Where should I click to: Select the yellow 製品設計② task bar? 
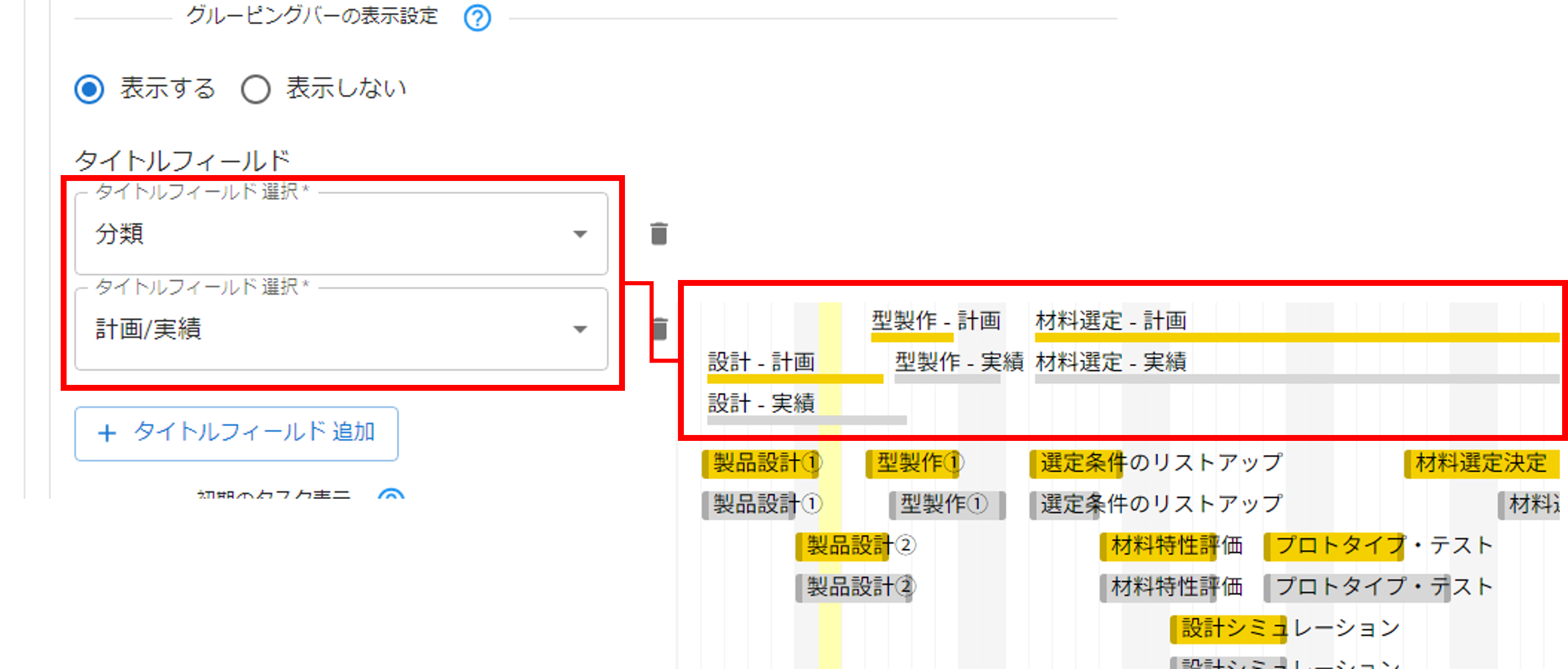pyautogui.click(x=842, y=546)
